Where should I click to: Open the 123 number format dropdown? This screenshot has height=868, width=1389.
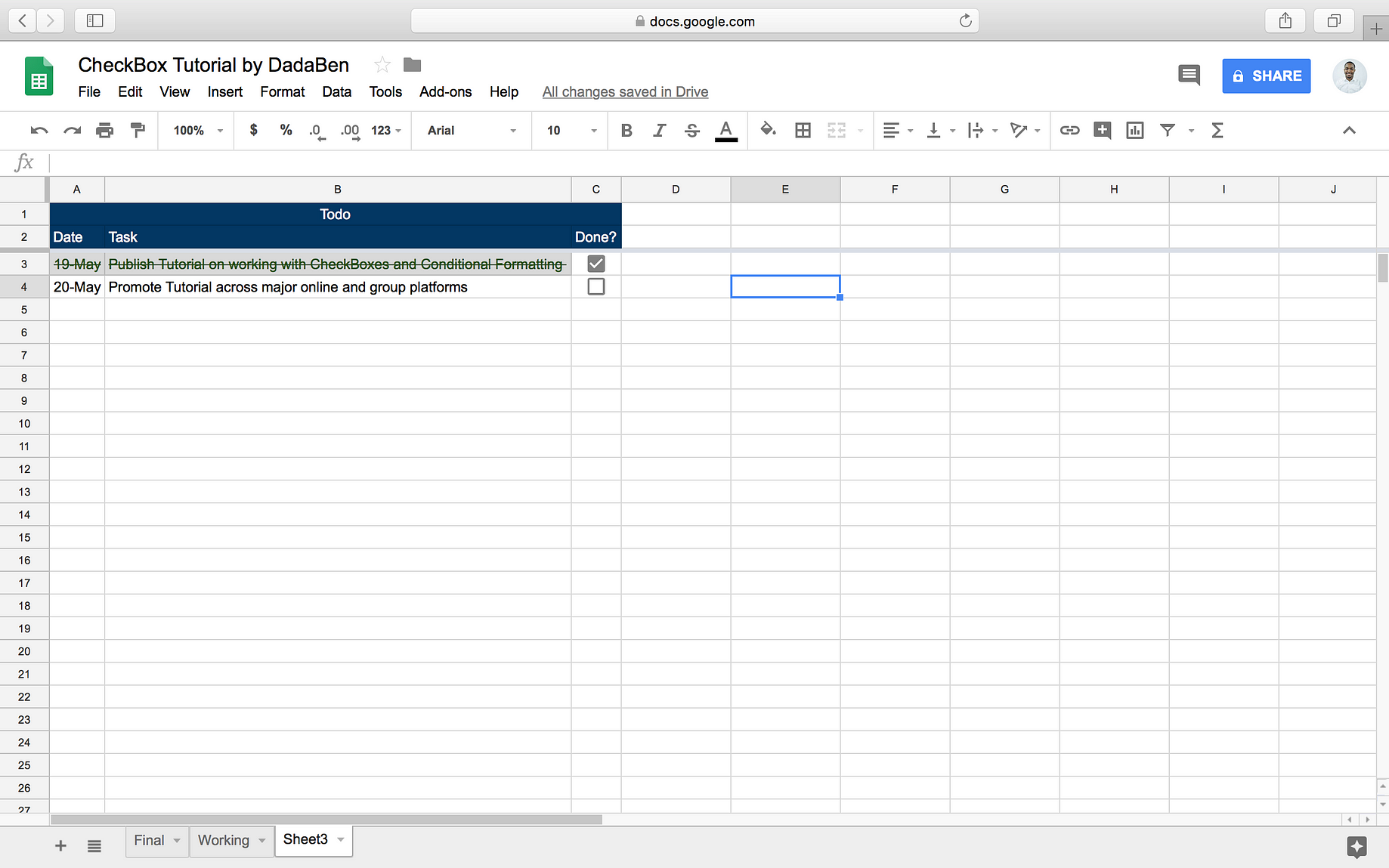(x=386, y=130)
